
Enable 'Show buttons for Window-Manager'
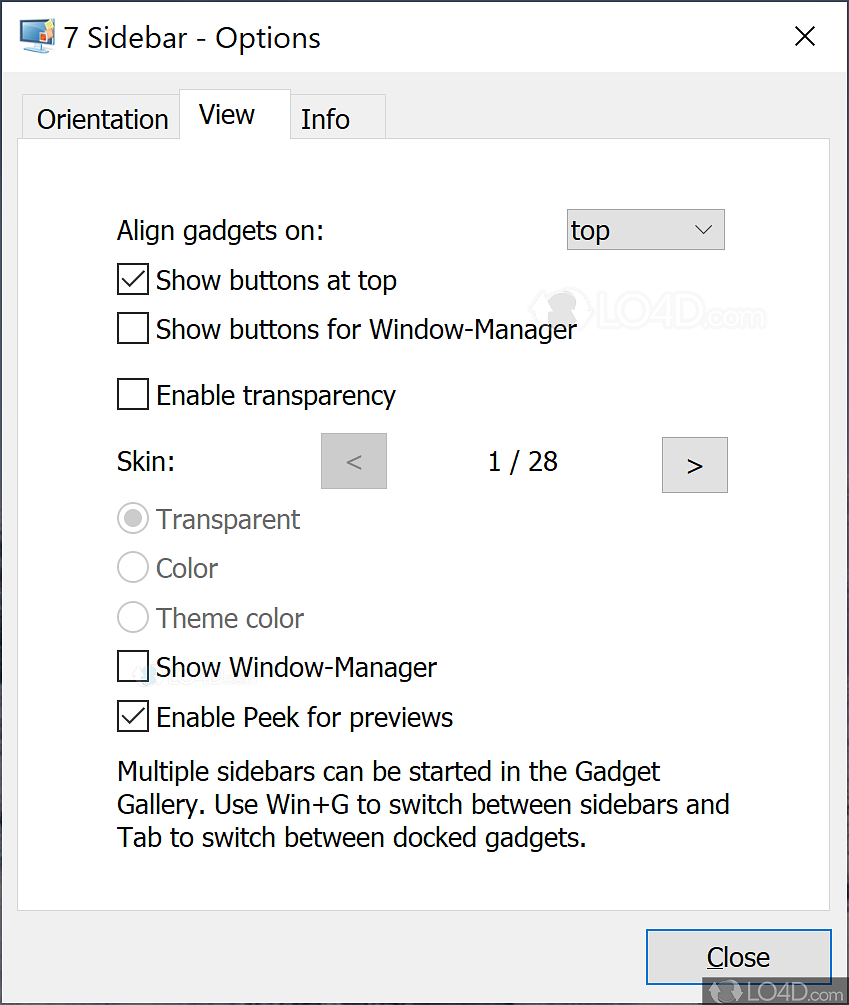tap(132, 328)
